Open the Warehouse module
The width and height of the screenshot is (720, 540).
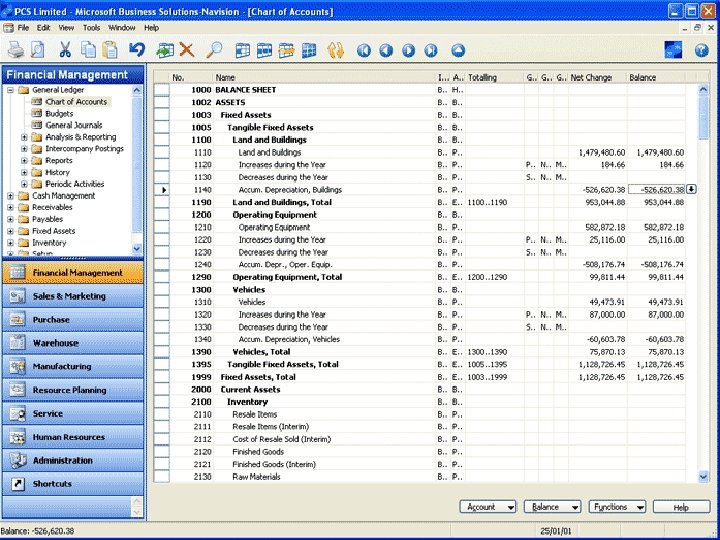[x=73, y=343]
